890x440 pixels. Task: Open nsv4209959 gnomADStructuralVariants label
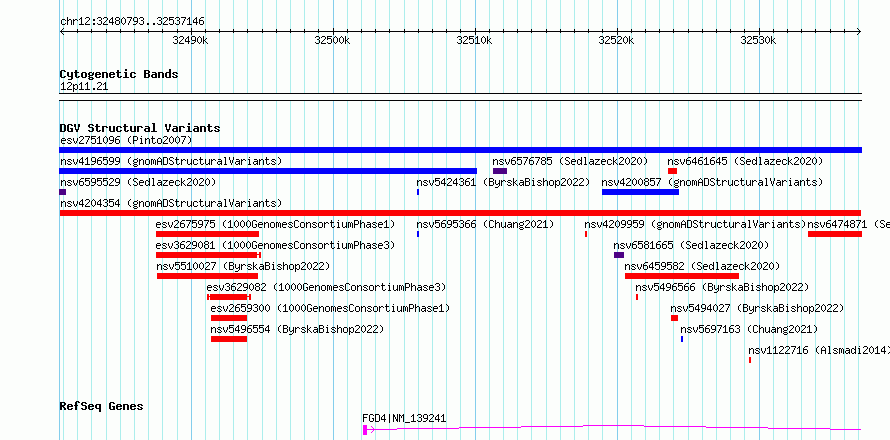695,224
